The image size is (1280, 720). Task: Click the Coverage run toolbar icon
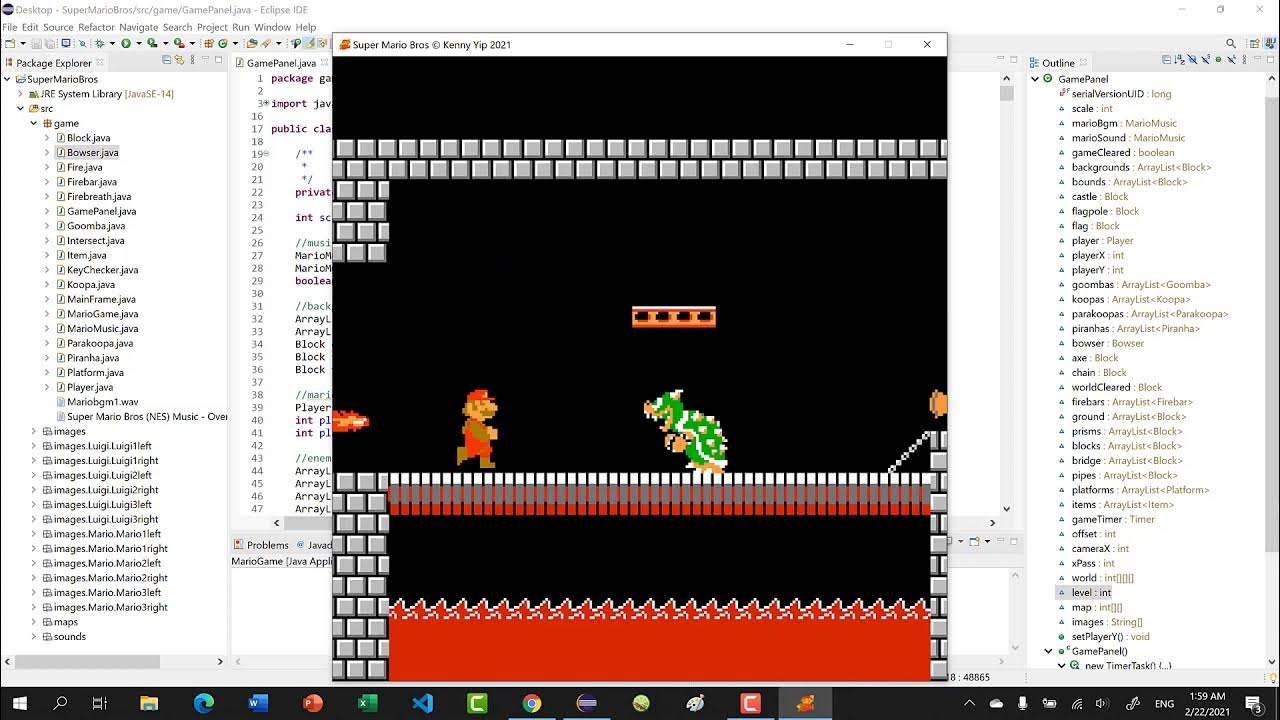(x=152, y=44)
